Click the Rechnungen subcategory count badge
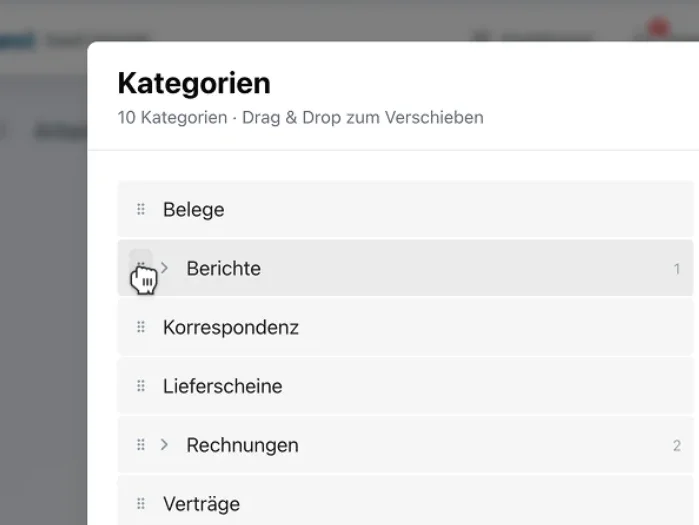 point(677,446)
